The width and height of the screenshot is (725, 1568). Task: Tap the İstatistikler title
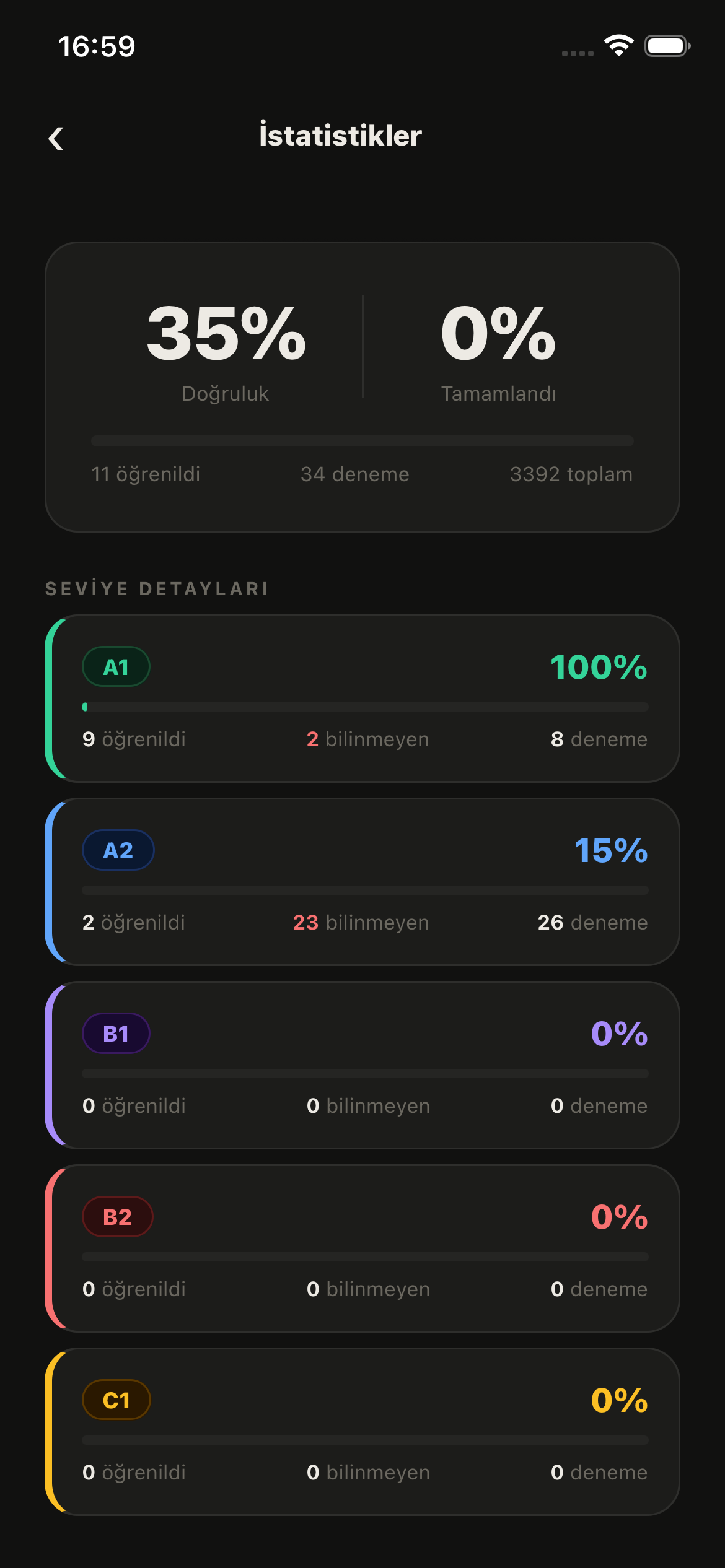pyautogui.click(x=340, y=136)
